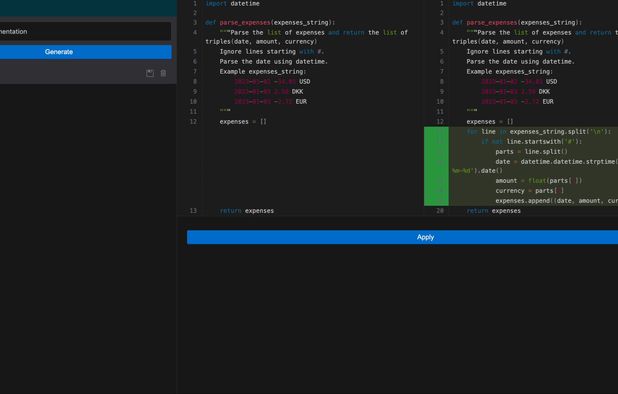Click 'triples(date, amount, currency)' in right pane

click(x=508, y=42)
